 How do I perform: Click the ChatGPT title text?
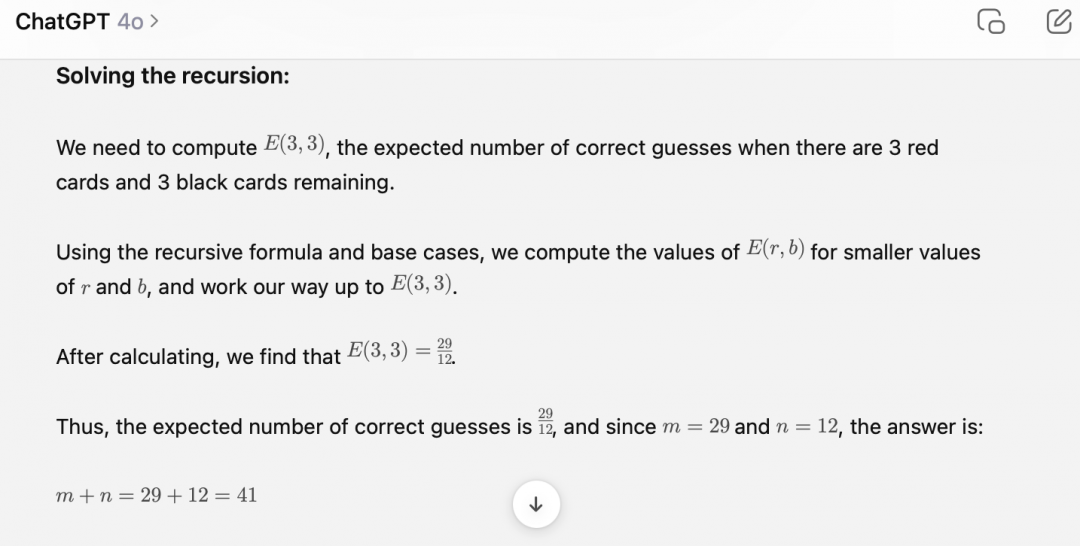coord(62,21)
